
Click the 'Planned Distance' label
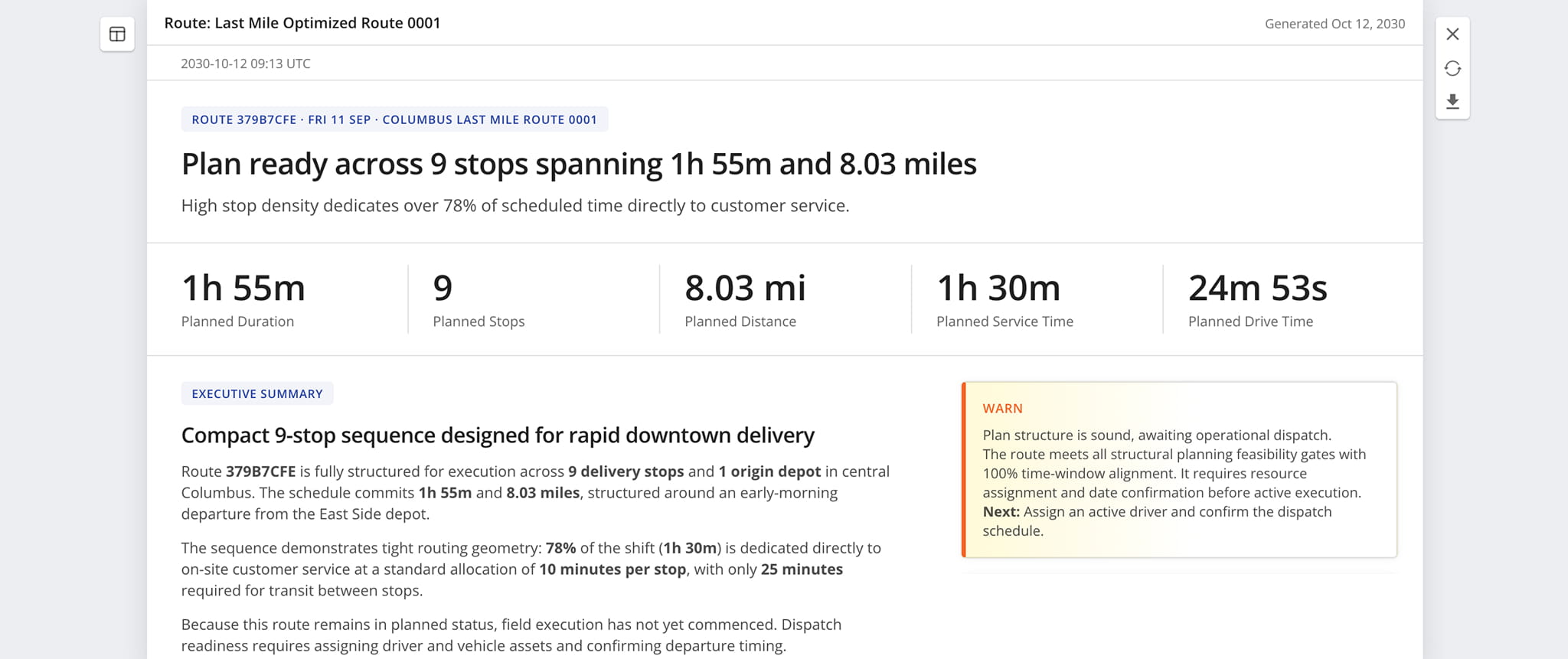740,321
